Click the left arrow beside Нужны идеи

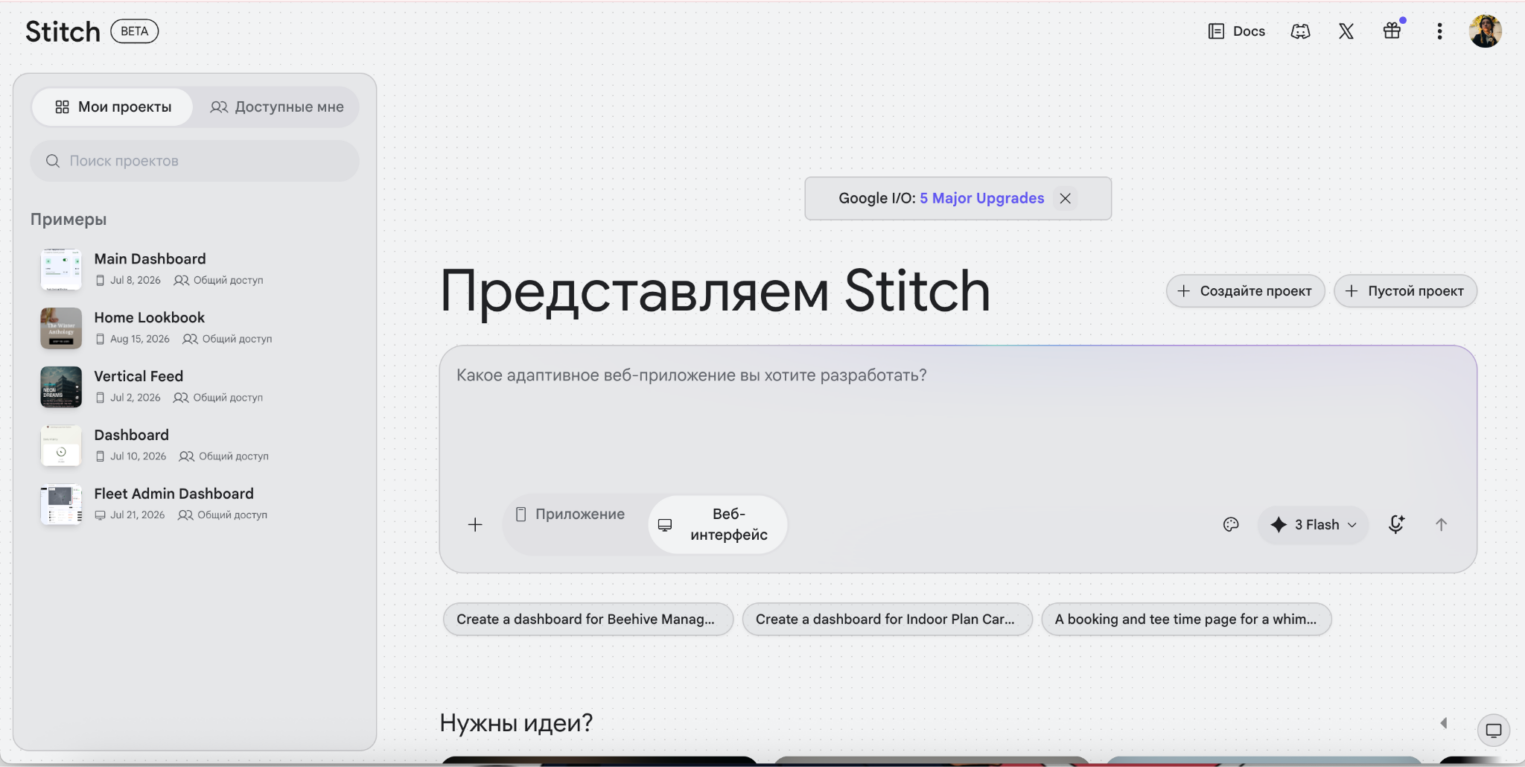pos(1443,723)
